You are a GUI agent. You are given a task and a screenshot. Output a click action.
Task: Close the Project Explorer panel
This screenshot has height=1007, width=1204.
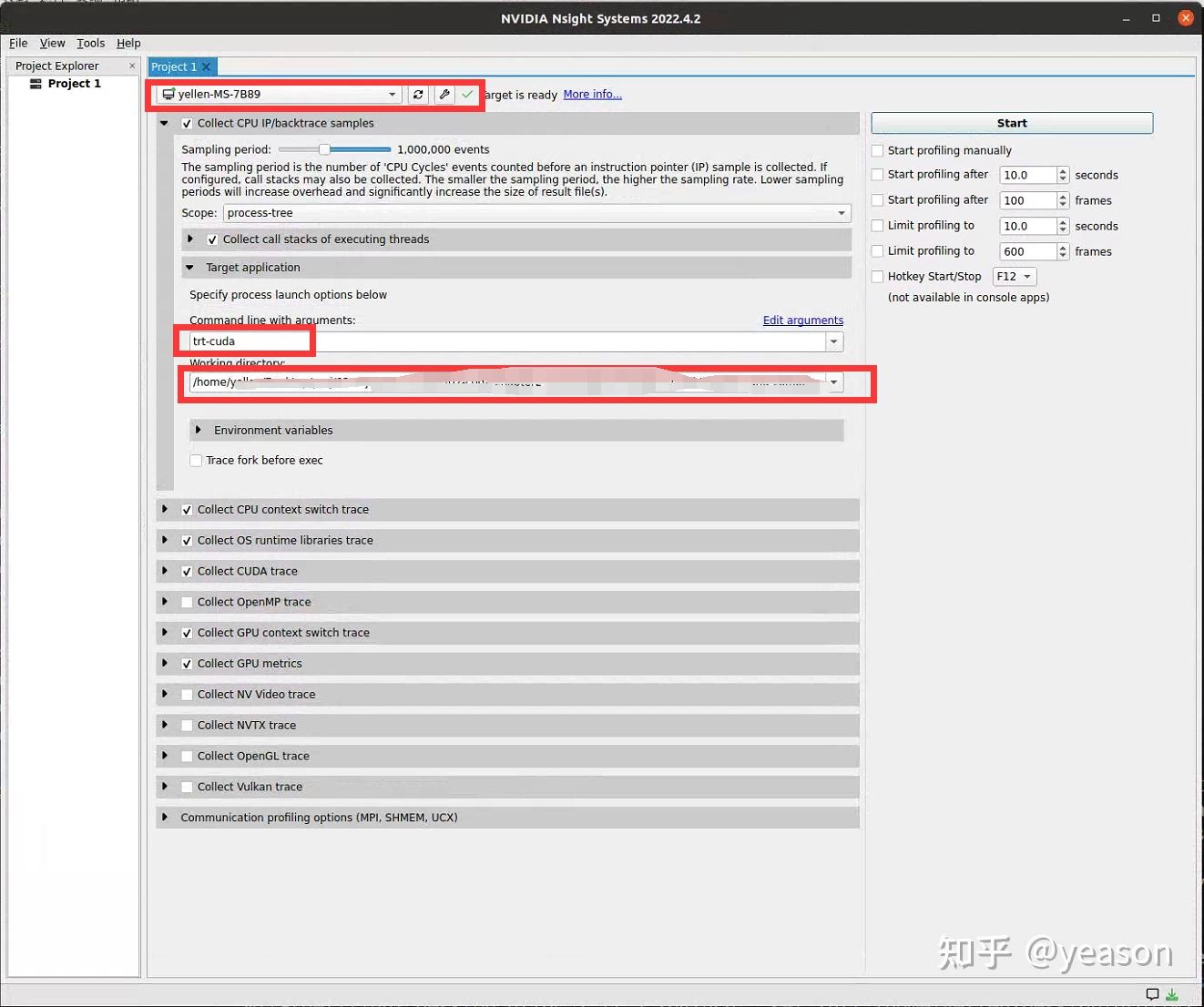[x=132, y=66]
